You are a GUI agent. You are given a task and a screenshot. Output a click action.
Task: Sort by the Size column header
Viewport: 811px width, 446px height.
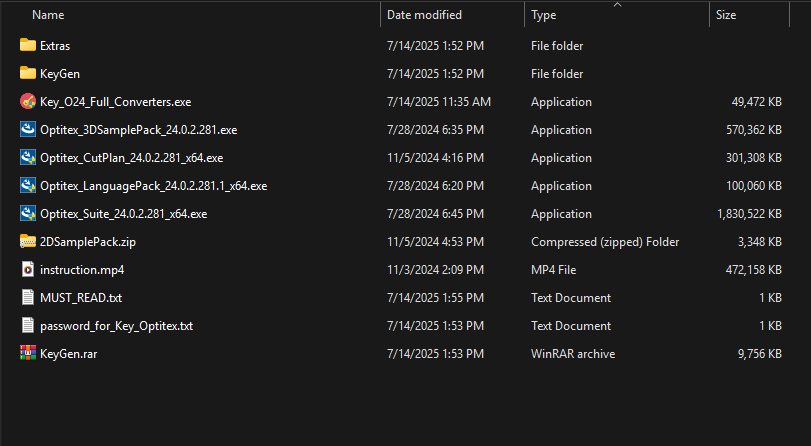tap(726, 15)
